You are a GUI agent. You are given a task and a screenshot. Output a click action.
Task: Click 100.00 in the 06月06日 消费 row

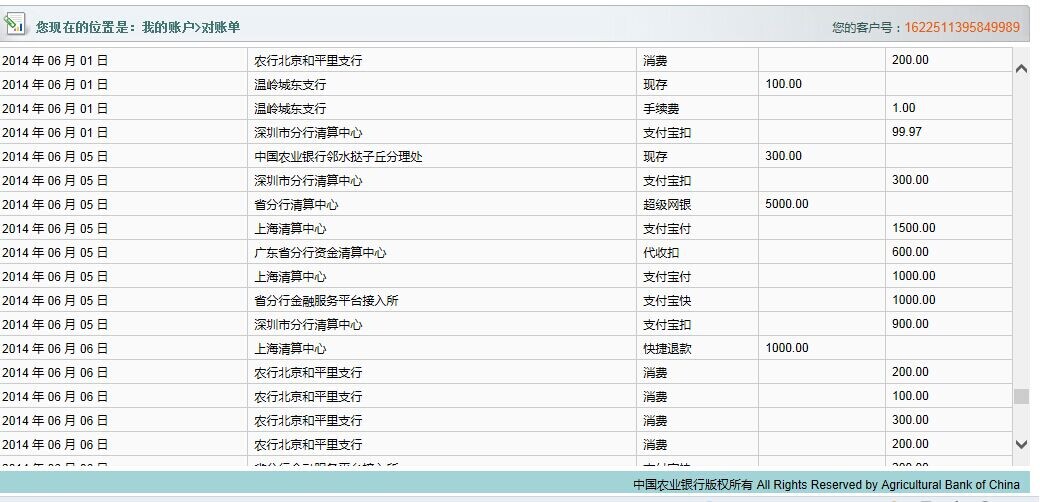[910, 396]
